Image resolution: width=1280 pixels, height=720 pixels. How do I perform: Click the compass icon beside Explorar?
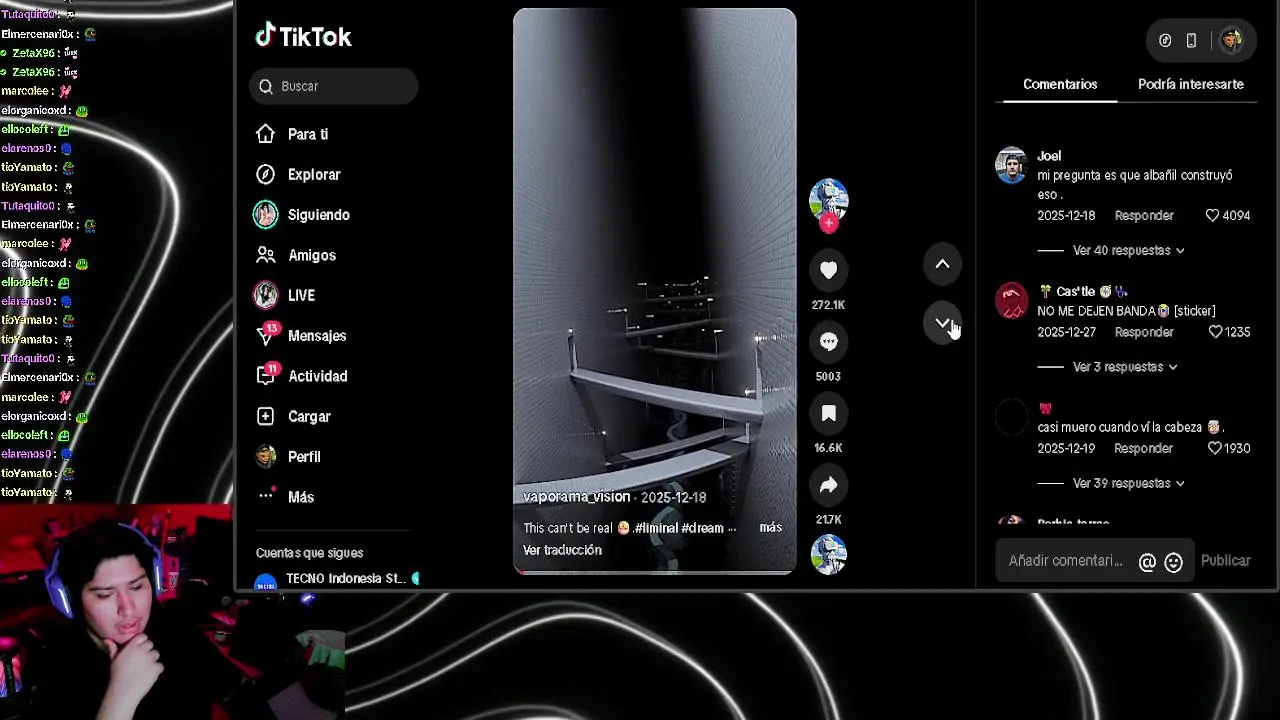[265, 174]
